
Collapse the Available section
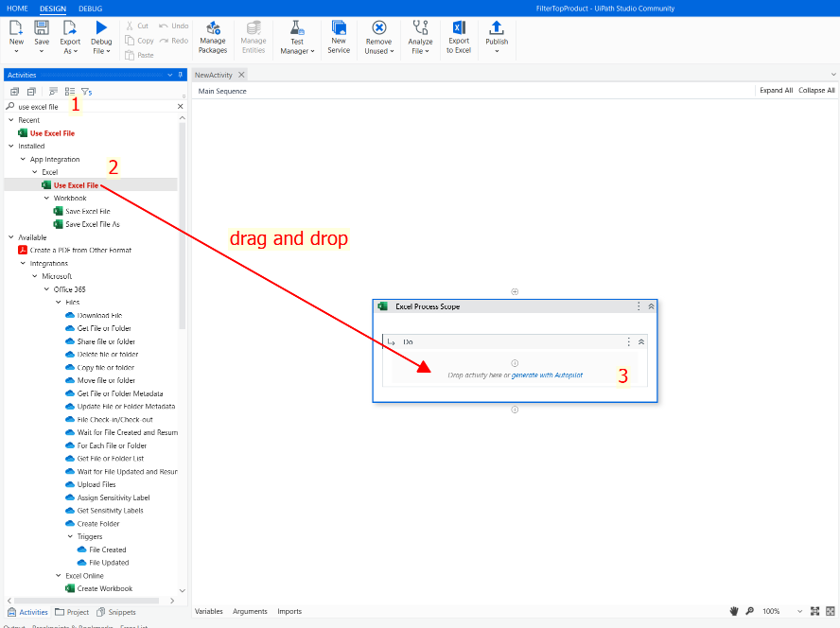(x=11, y=237)
